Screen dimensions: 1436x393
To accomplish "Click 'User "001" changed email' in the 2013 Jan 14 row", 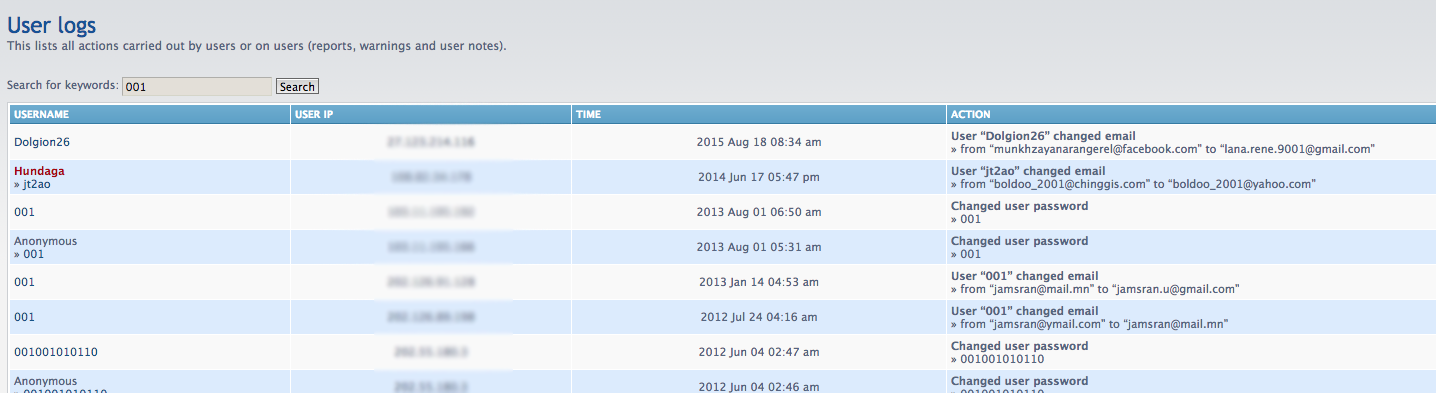I will pos(1025,276).
